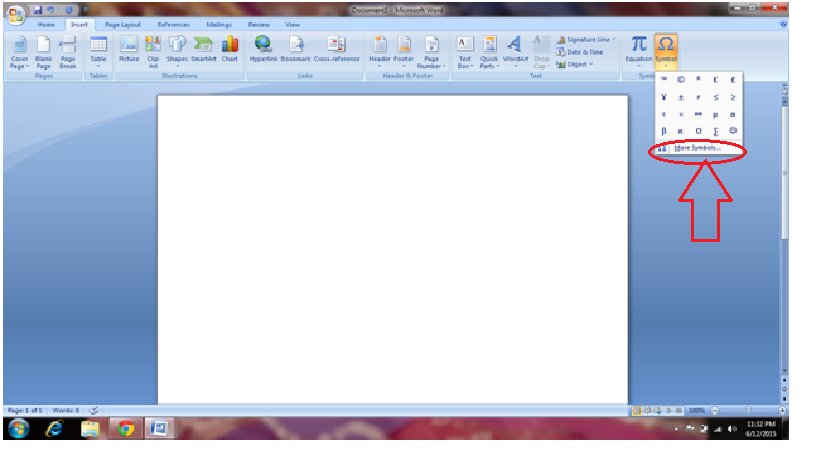Open the Header dropdown
The image size is (819, 460).
pos(380,52)
